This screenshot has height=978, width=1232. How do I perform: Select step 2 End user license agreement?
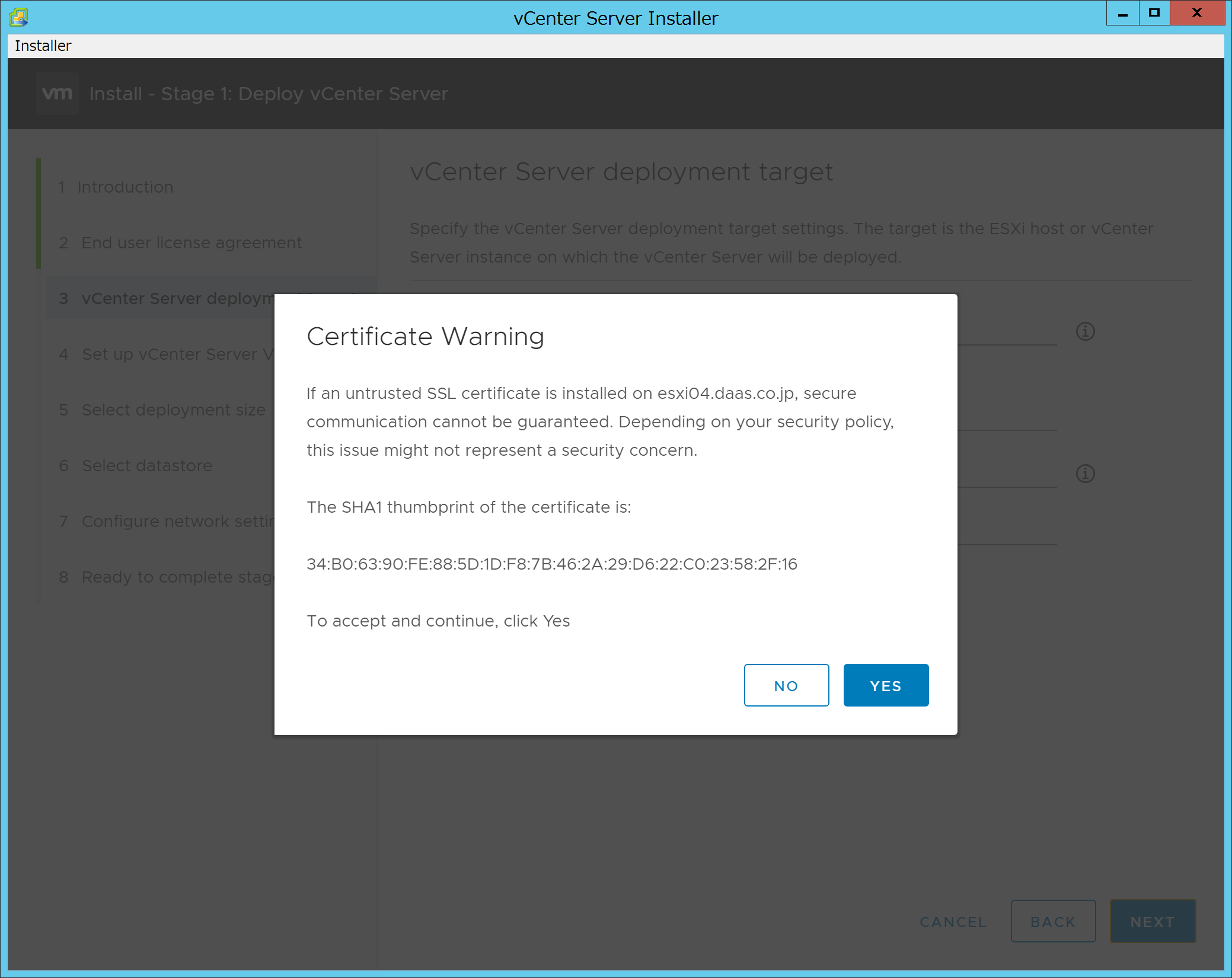[181, 243]
